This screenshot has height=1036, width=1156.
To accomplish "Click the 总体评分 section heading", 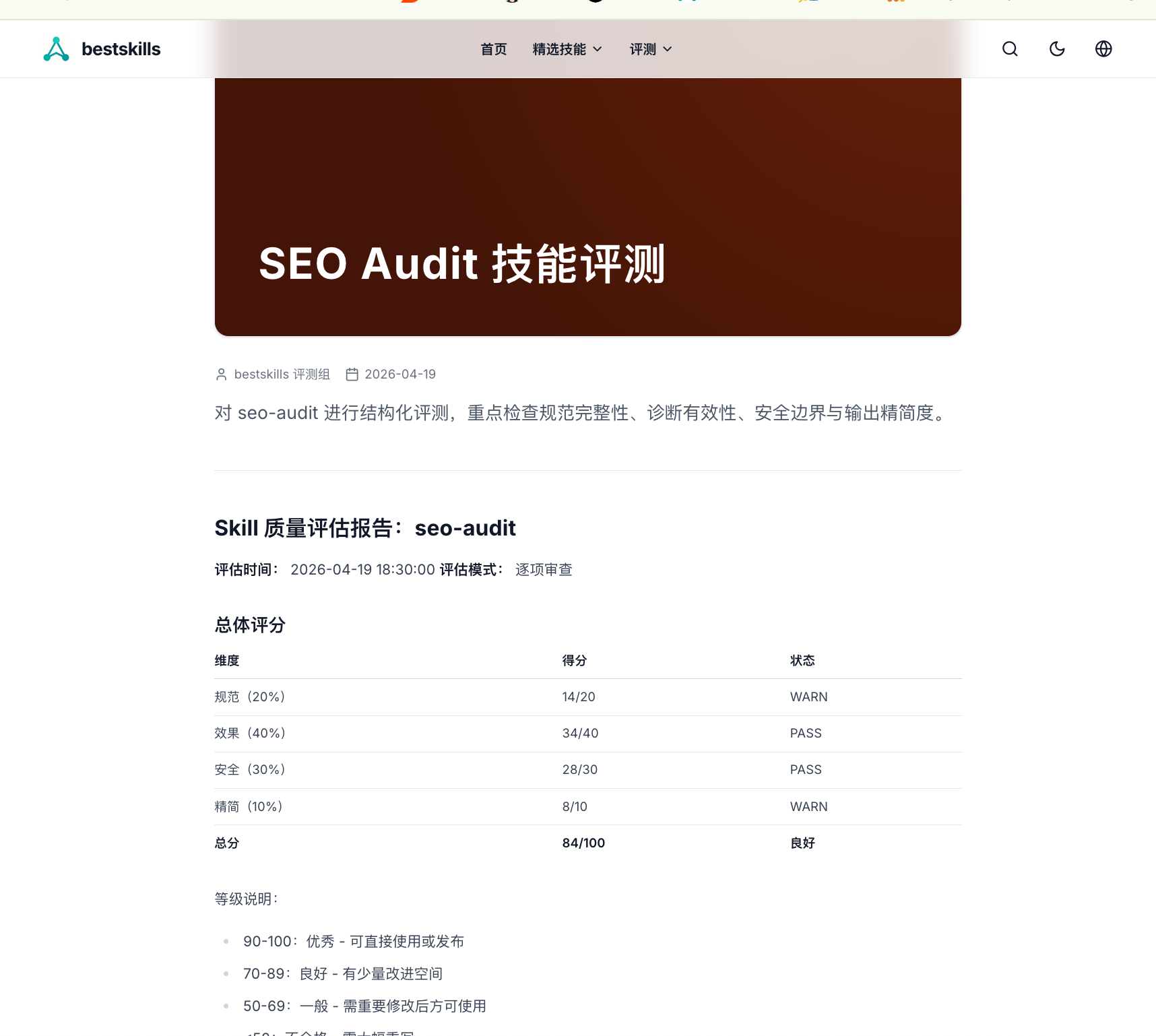I will (x=250, y=625).
